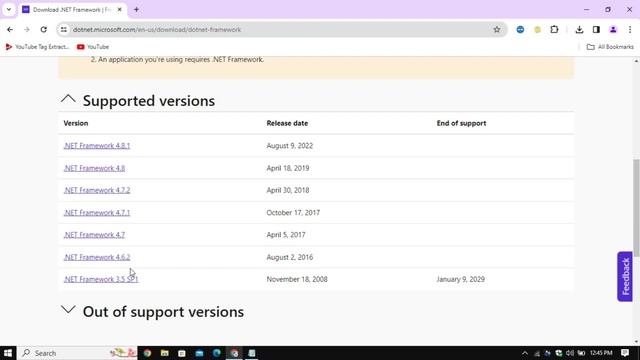This screenshot has width=640, height=360.
Task: Open Microsoft Edge from the taskbar
Action: [216, 353]
